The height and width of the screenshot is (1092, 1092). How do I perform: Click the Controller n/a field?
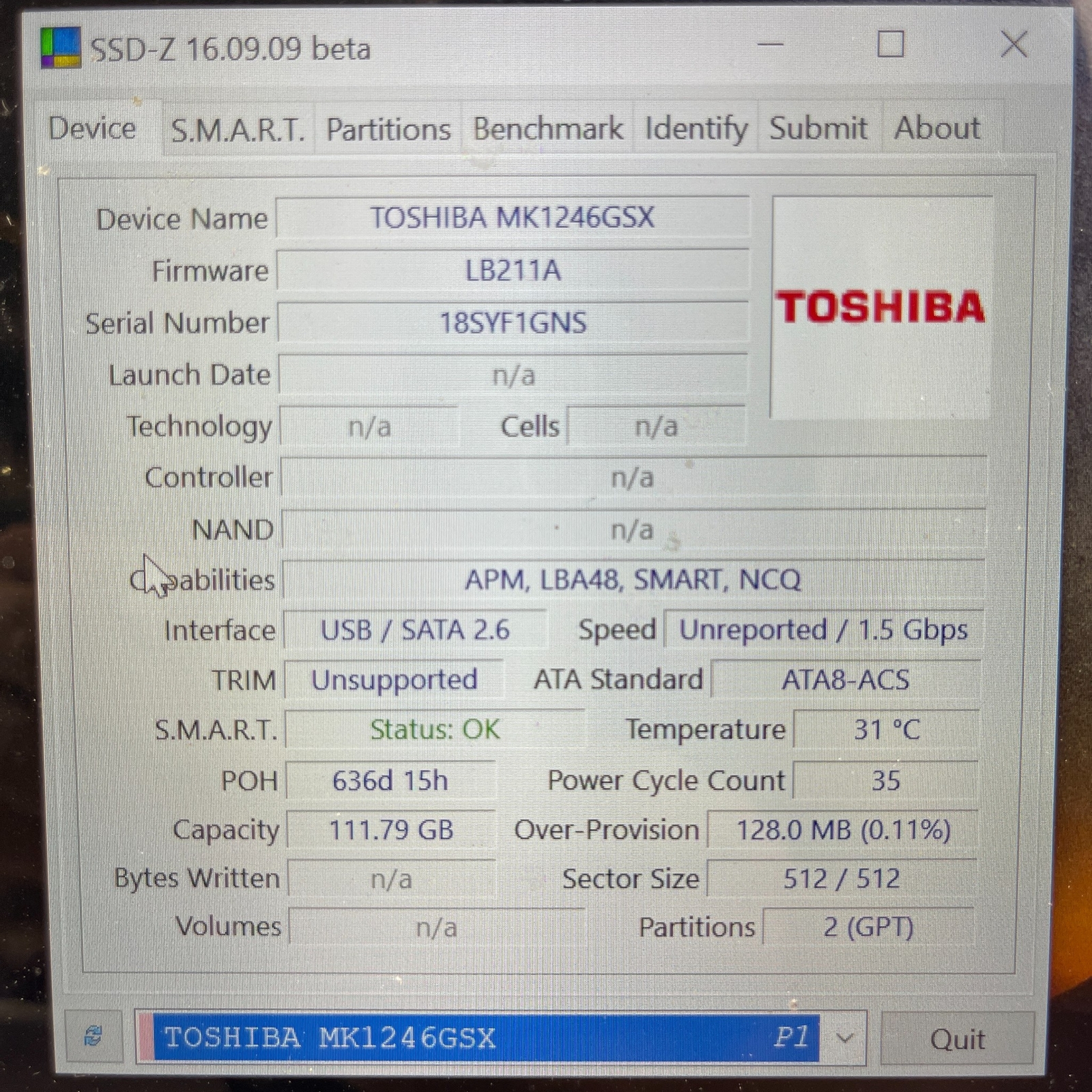tap(633, 477)
